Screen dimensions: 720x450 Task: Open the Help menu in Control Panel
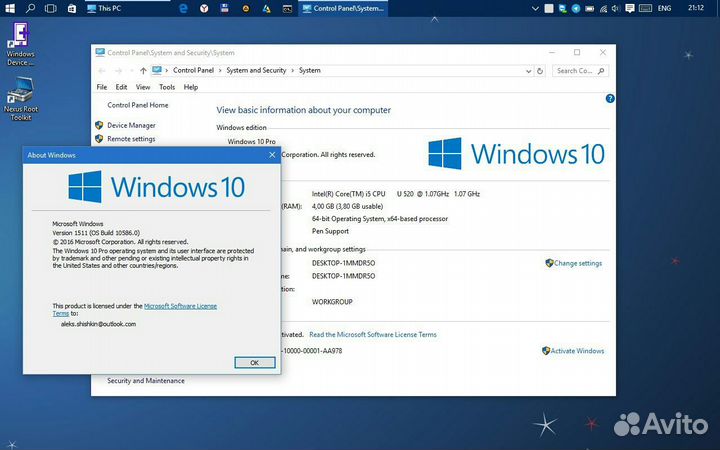(191, 87)
